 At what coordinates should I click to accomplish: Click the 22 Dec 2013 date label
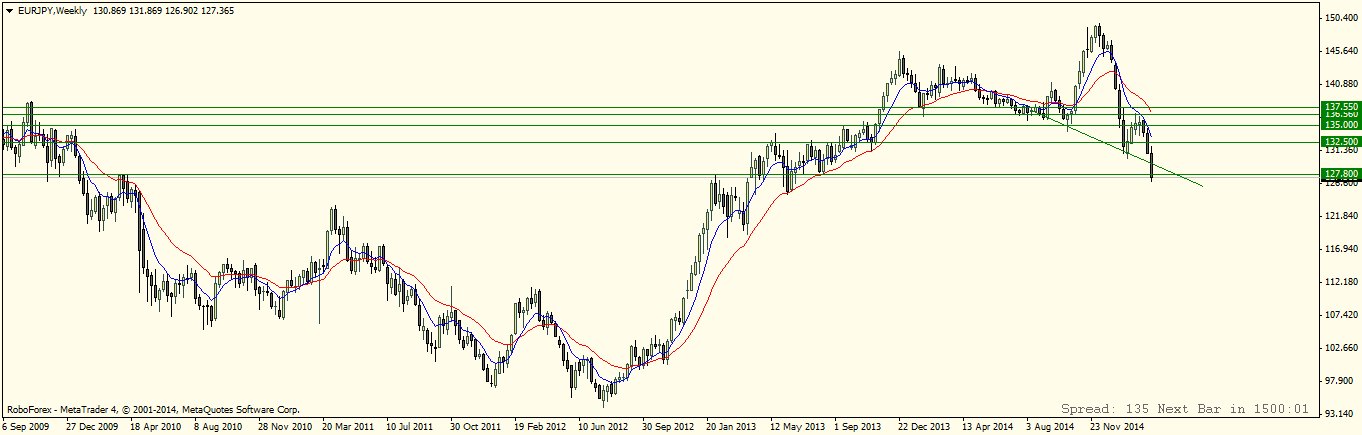923,426
